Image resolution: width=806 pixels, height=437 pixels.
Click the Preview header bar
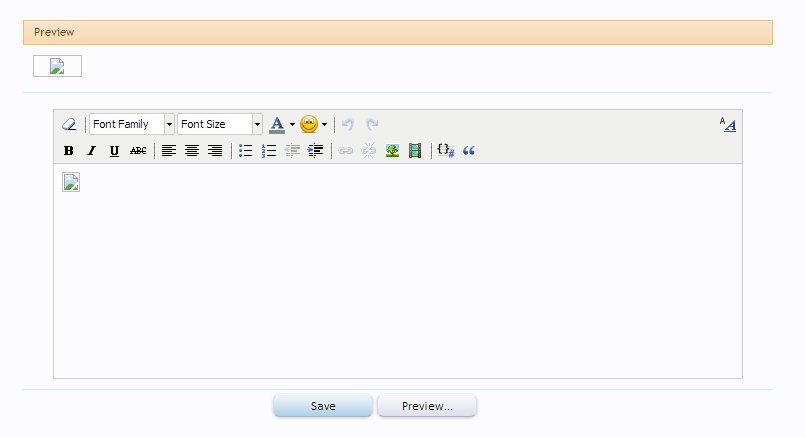coord(398,32)
